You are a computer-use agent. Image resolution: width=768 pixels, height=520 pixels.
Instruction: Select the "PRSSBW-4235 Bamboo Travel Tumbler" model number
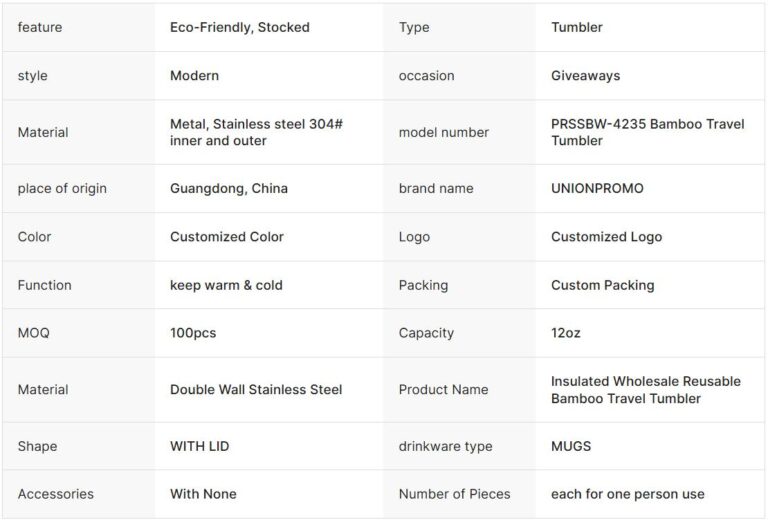pos(644,132)
